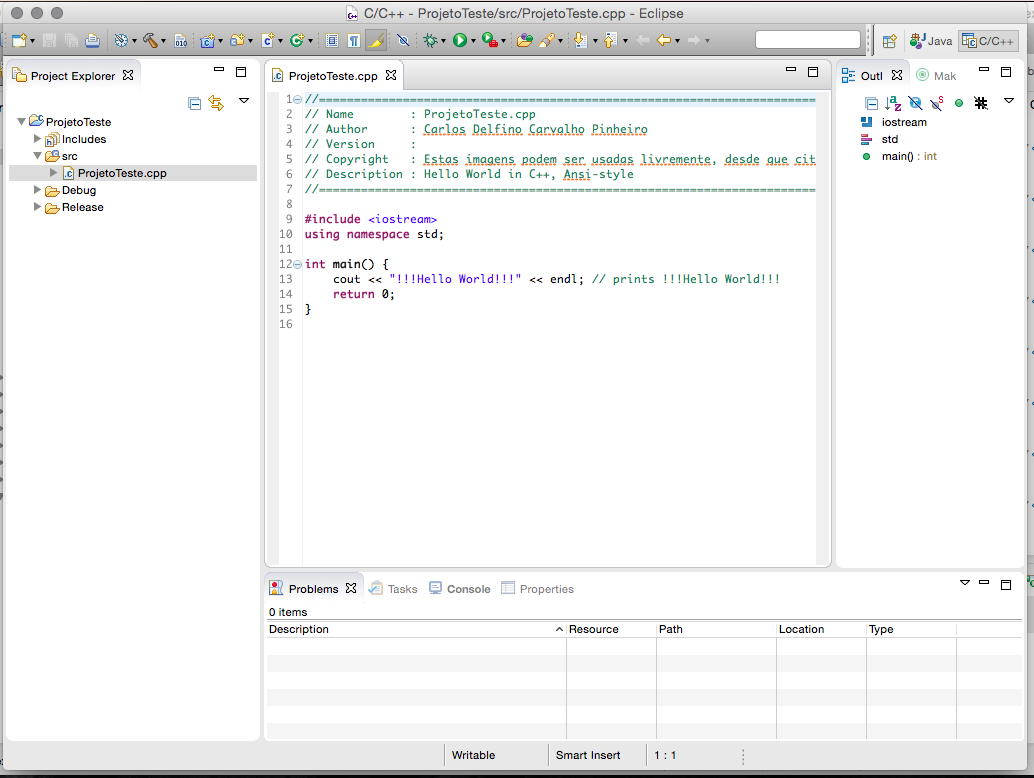Expand the Release folder node
The image size is (1034, 778).
(x=38, y=206)
